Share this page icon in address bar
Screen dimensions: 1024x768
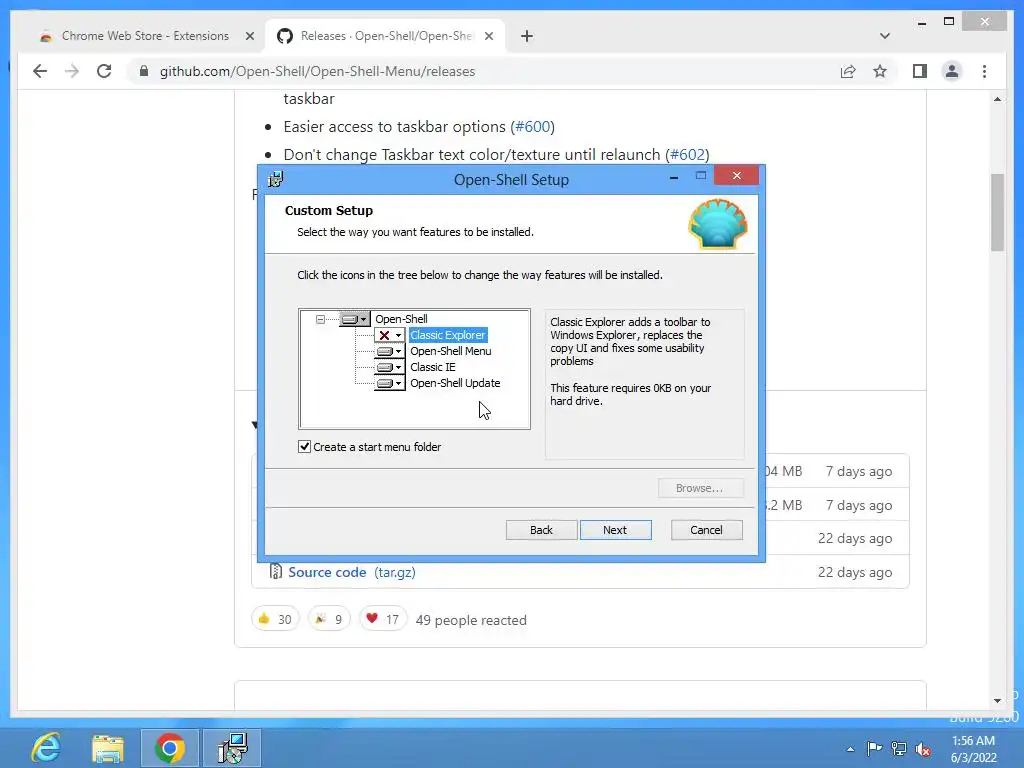[x=848, y=71]
